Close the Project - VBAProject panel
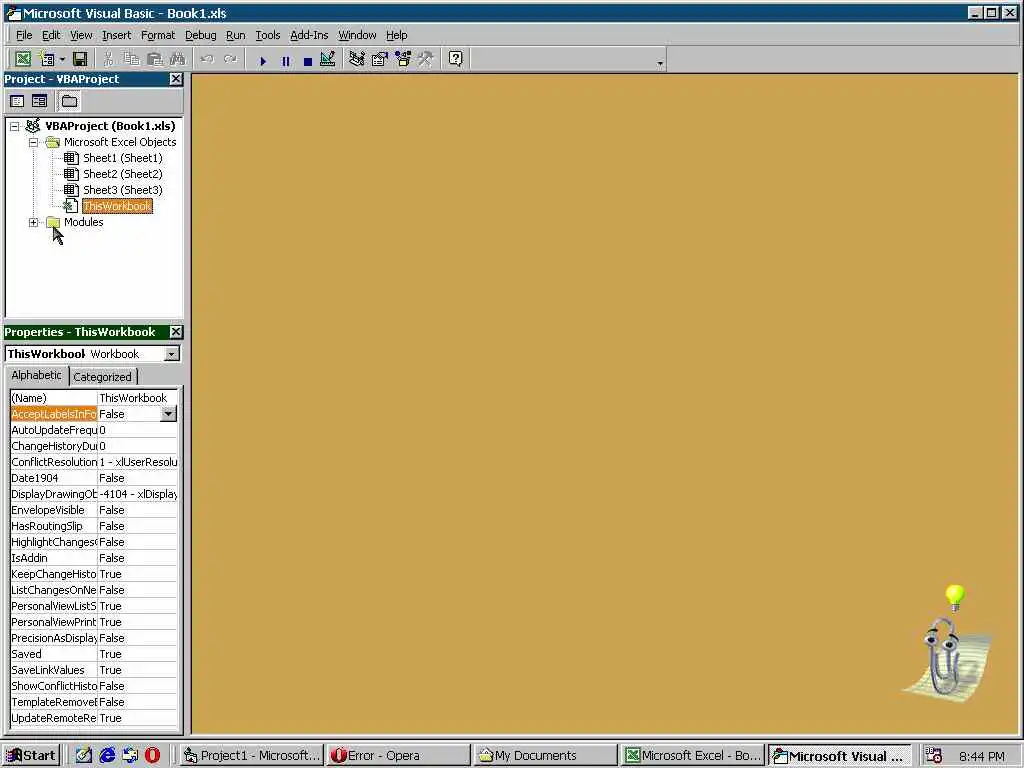Image resolution: width=1024 pixels, height=768 pixels. coord(176,79)
